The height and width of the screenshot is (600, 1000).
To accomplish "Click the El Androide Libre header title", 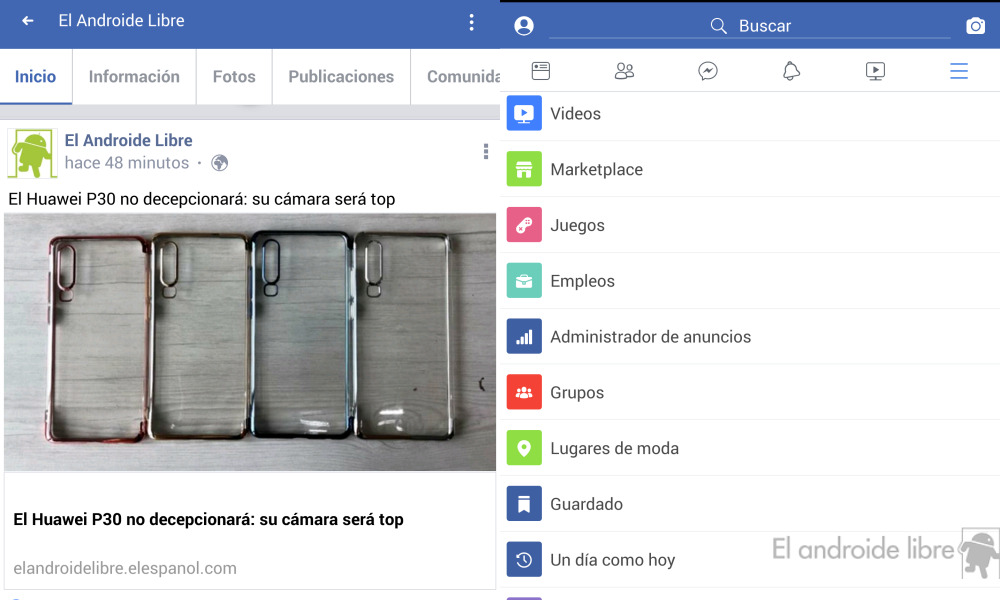I will (x=121, y=21).
